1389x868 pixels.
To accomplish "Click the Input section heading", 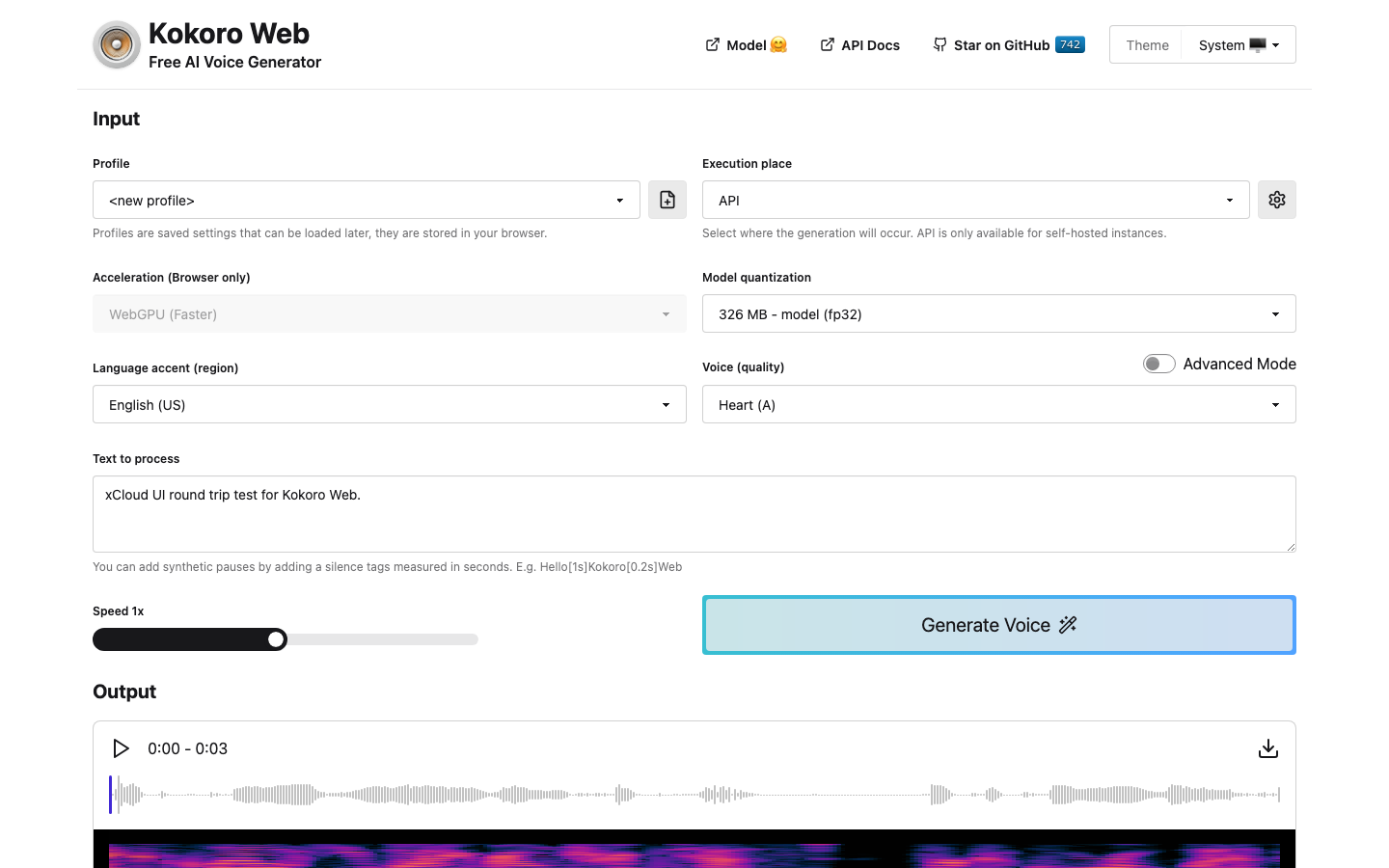I will 116,119.
